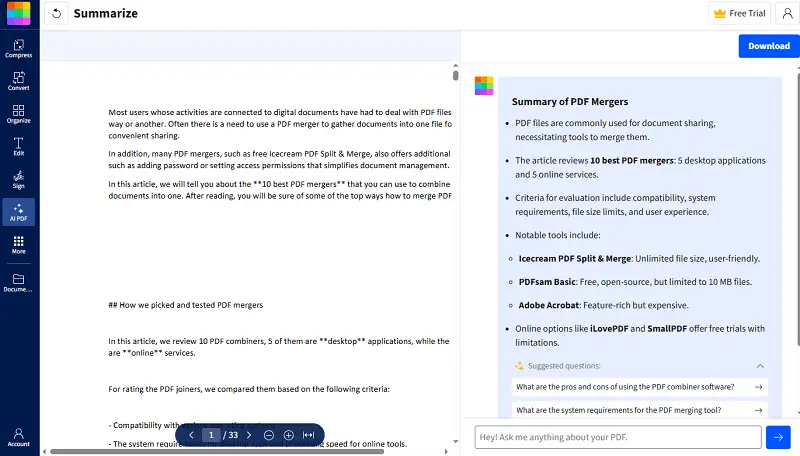The width and height of the screenshot is (800, 456).
Task: Click the back arrow next to Summarize
Action: [x=56, y=13]
